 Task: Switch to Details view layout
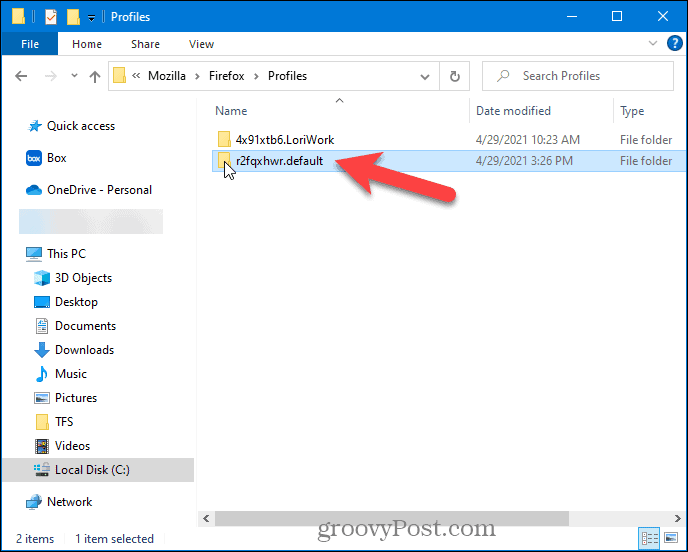point(650,538)
